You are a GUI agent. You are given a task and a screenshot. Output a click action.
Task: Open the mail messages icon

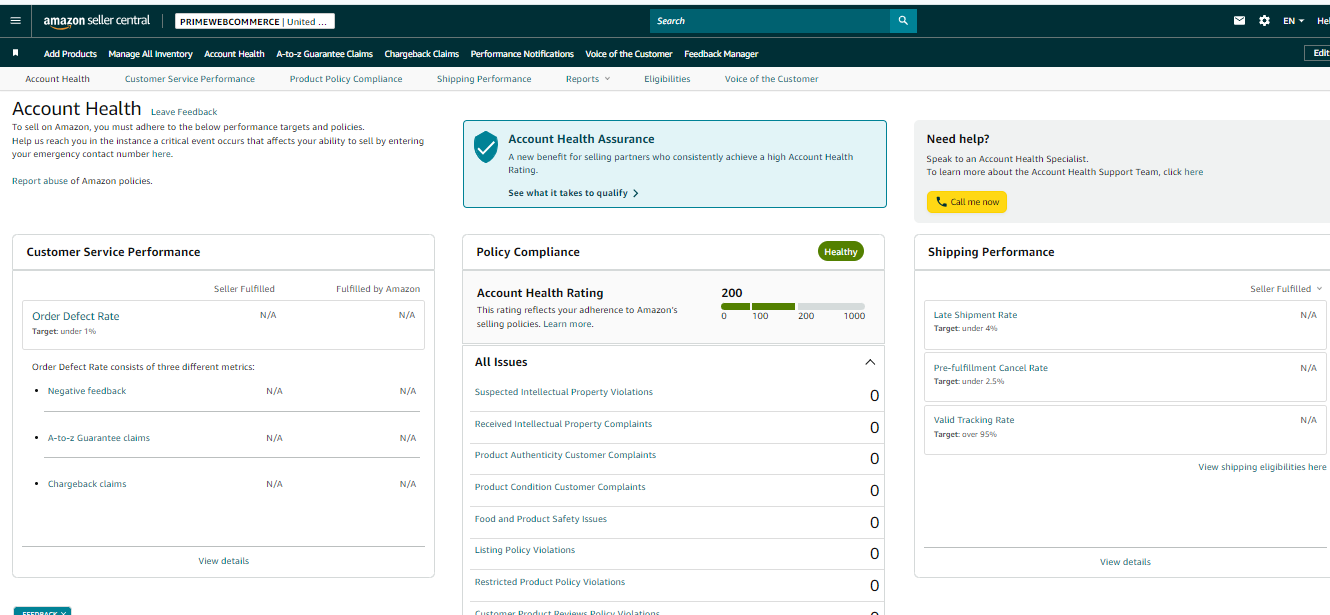pos(1240,20)
